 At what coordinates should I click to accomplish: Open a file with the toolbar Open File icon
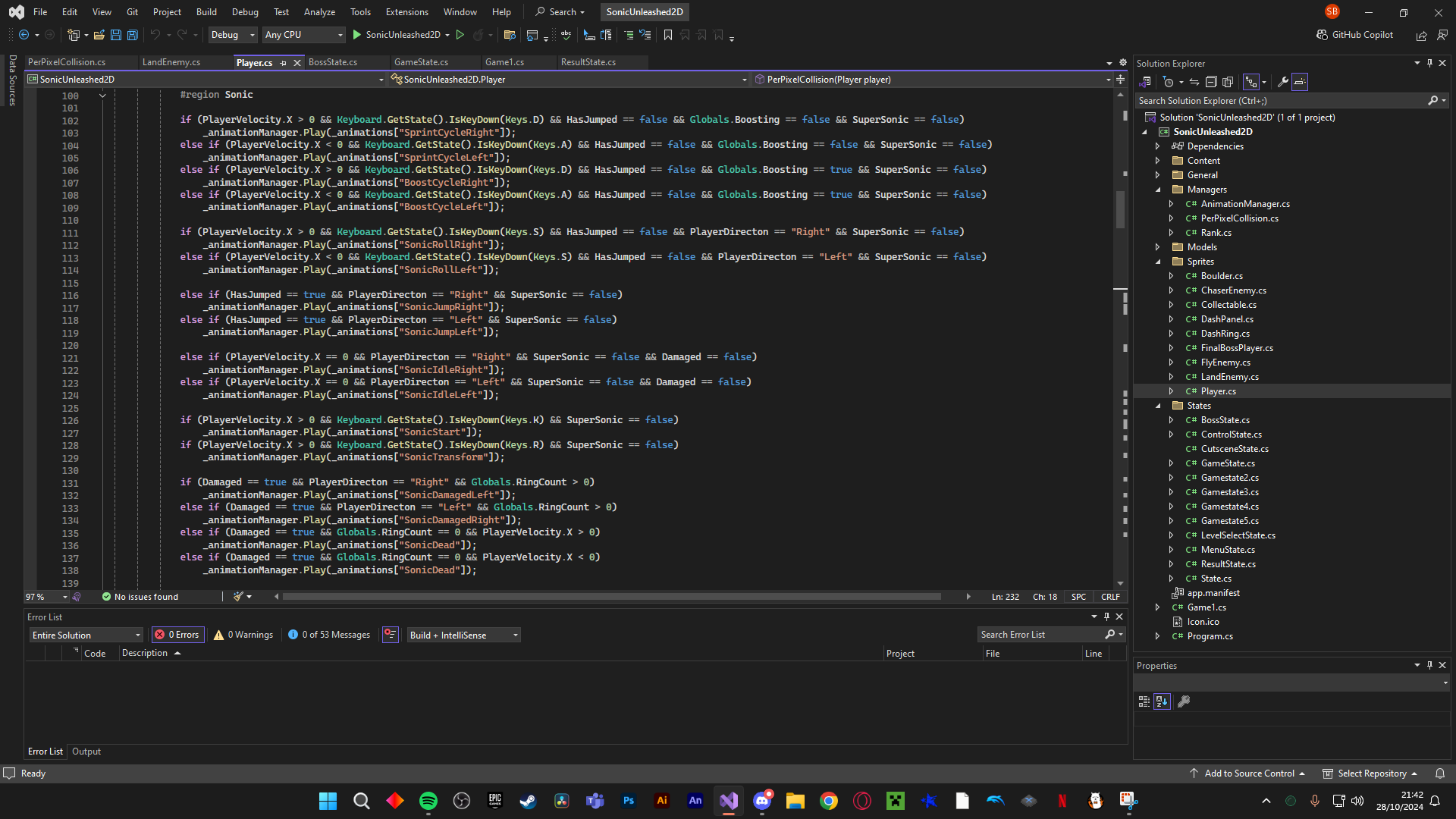coord(99,35)
